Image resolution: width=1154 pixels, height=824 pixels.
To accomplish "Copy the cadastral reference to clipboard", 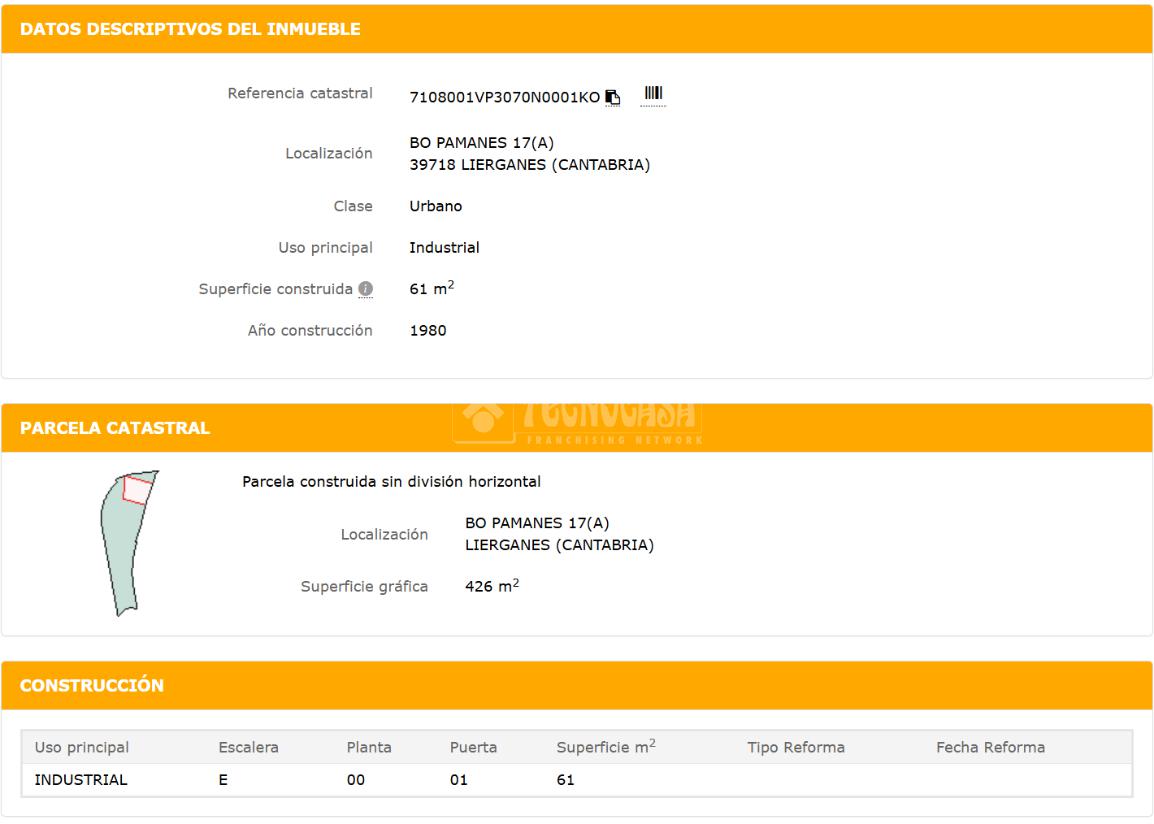I will (x=613, y=97).
